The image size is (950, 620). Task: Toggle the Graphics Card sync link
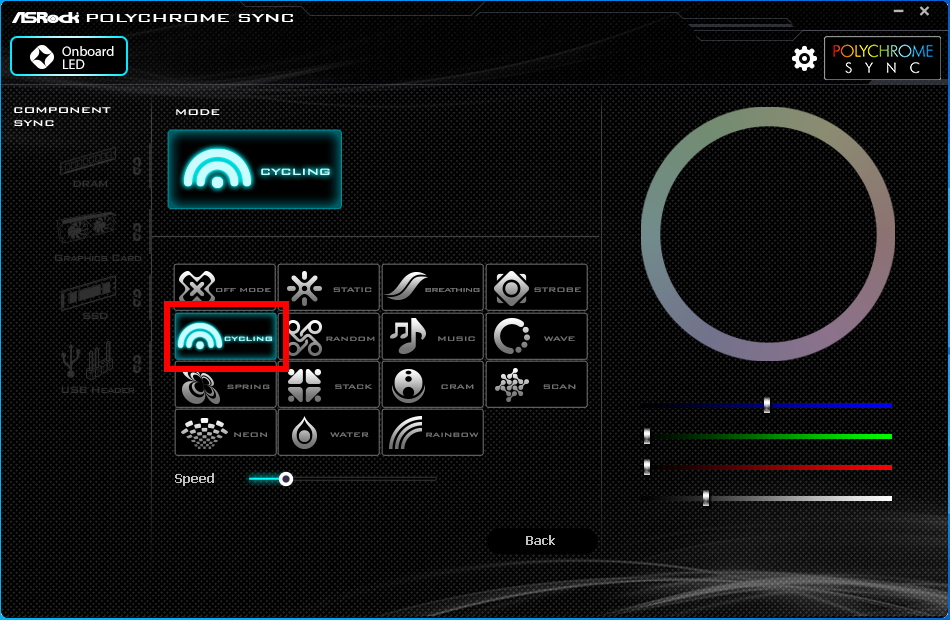(x=138, y=232)
